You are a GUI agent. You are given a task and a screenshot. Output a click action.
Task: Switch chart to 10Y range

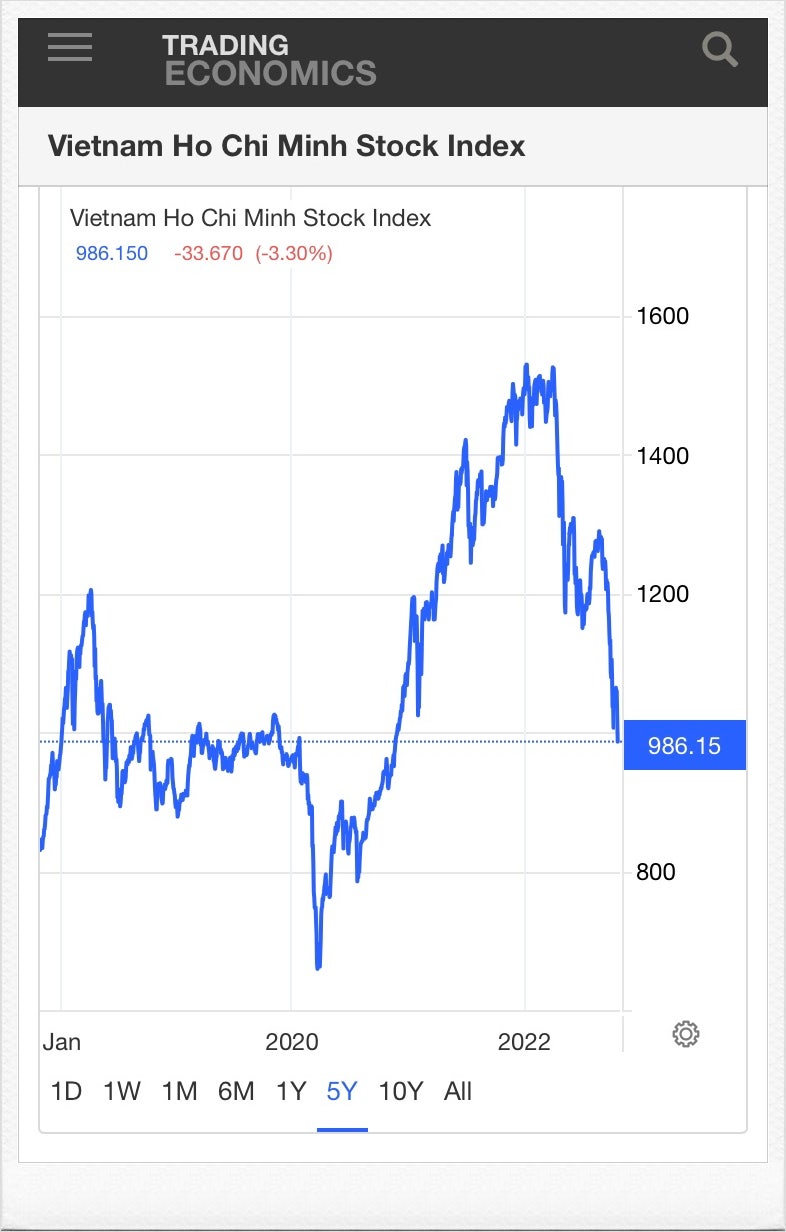[401, 1091]
